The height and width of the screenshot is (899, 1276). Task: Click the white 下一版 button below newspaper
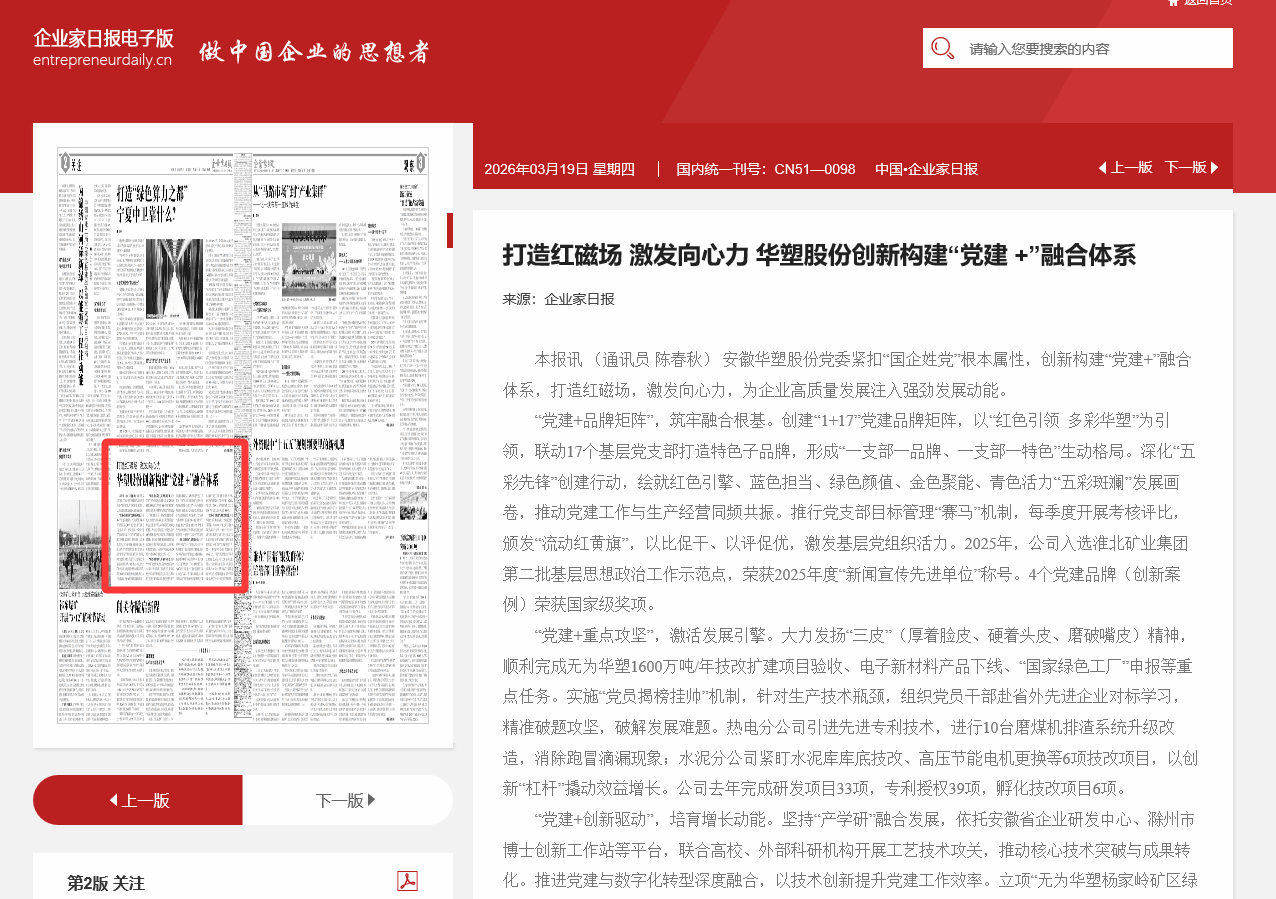347,800
